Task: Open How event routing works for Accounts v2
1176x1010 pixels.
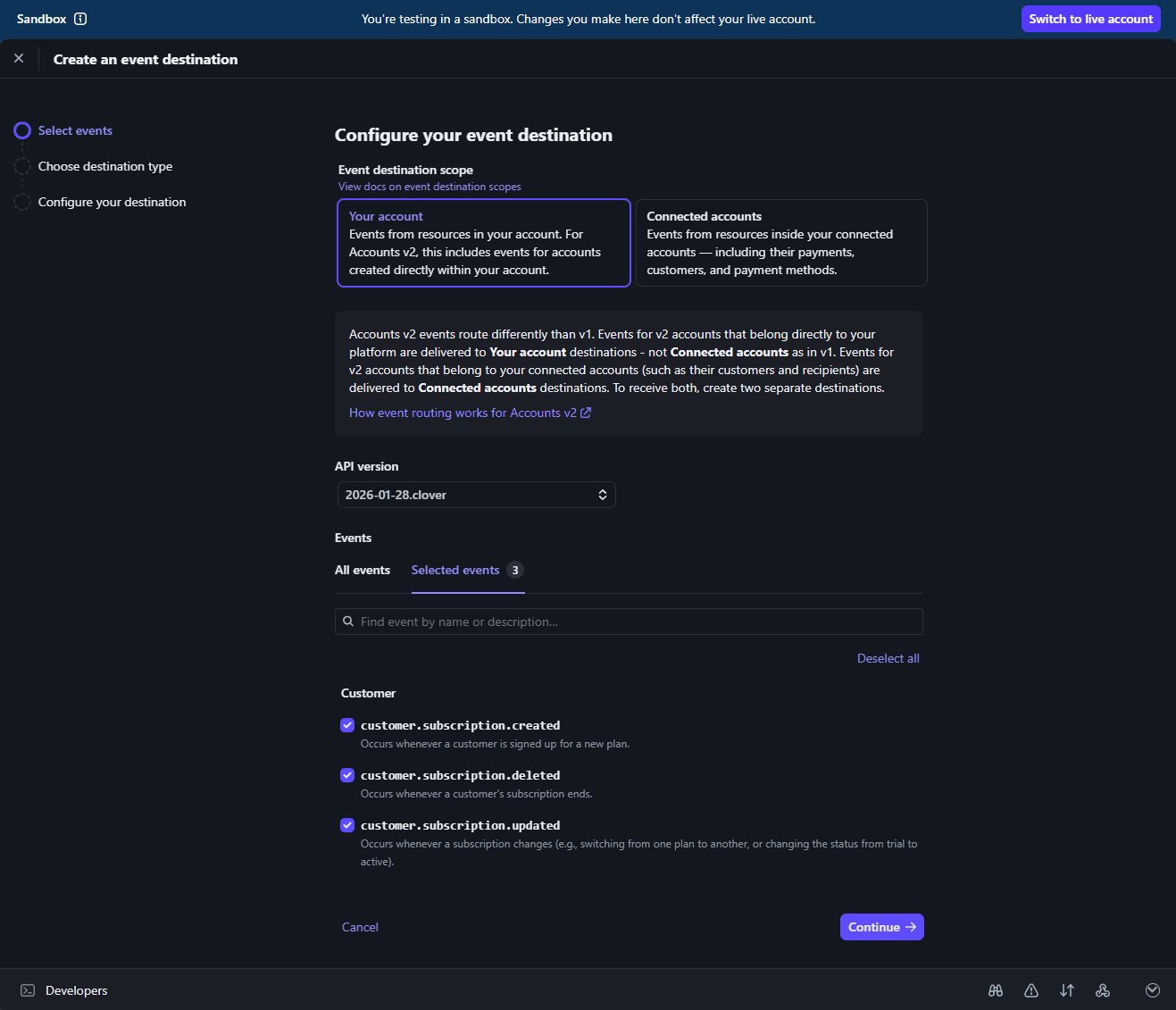Action: (x=470, y=413)
